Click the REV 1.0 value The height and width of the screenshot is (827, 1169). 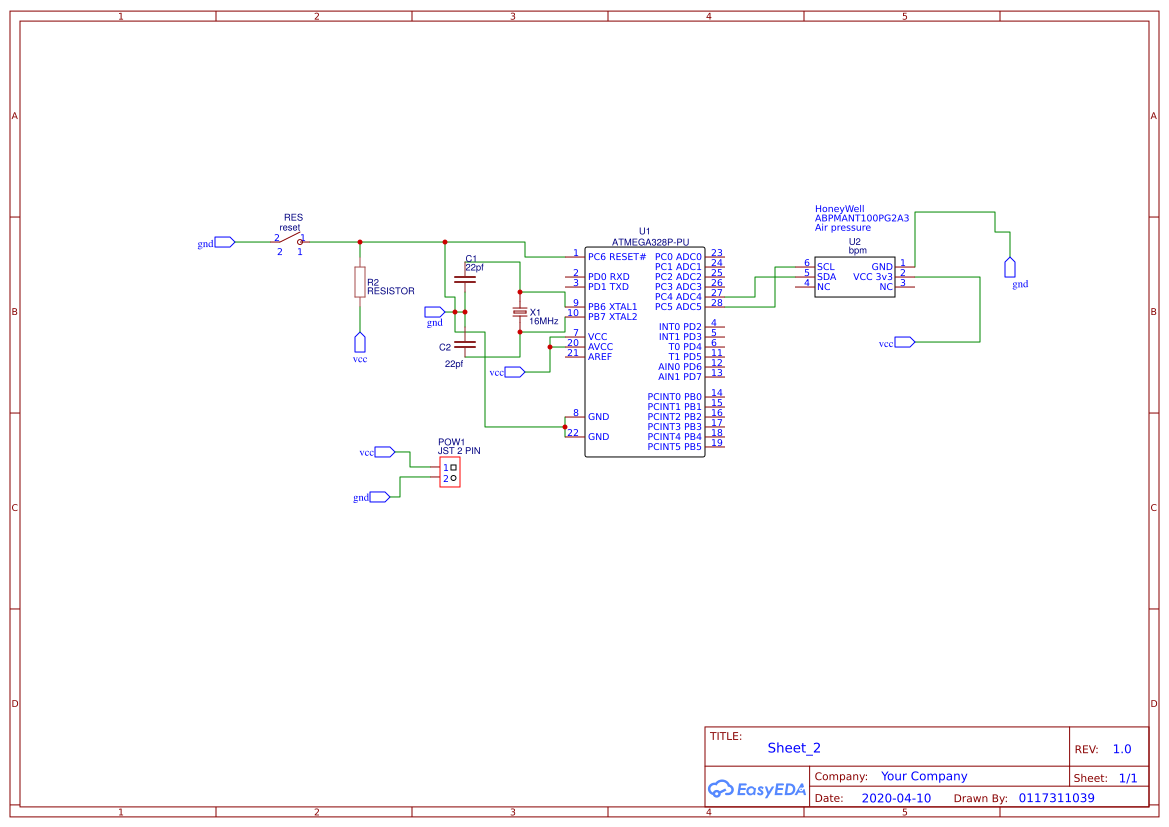coord(1121,748)
